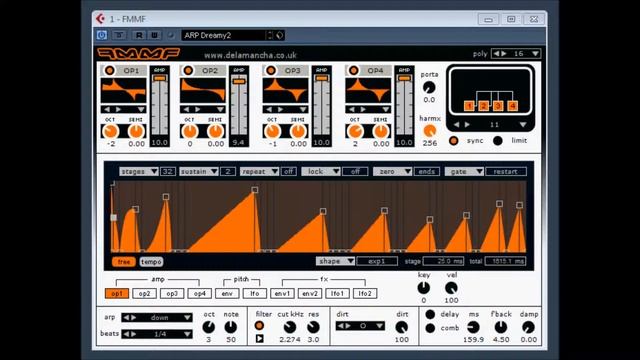
Task: Select next OP3 waveform arrow
Action: [x=280, y=109]
